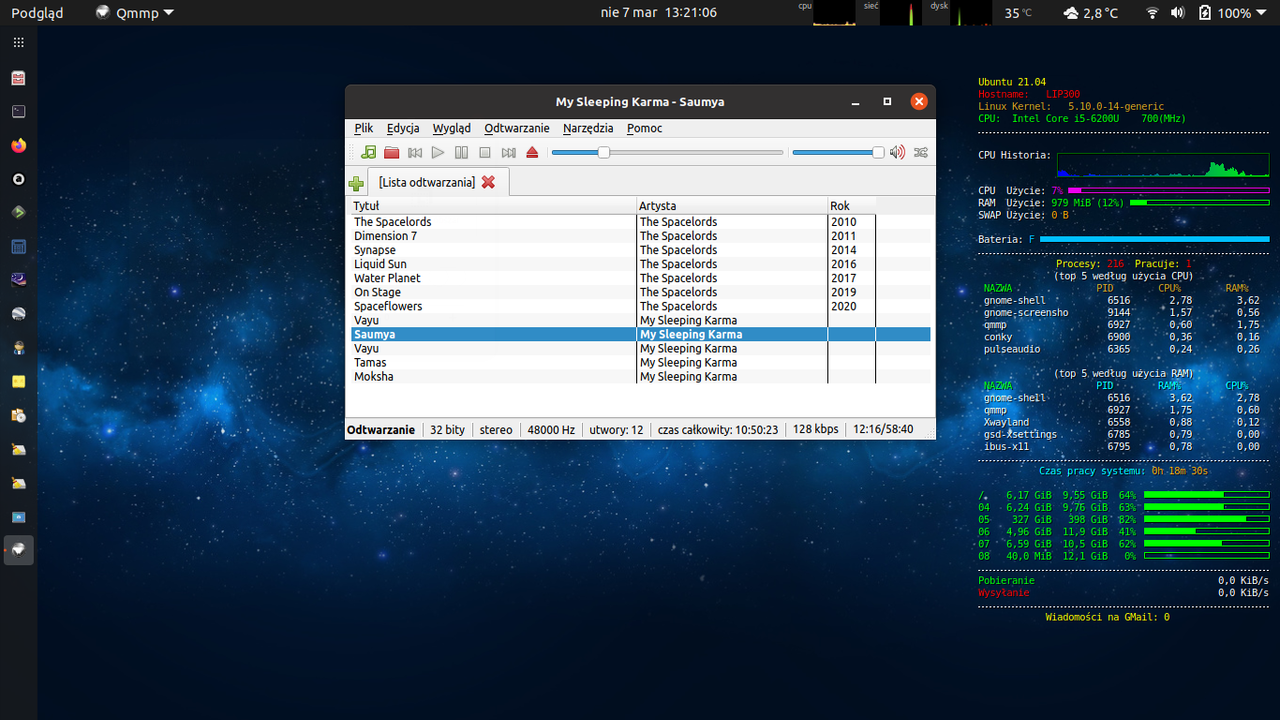Open the Edycja menu
Screen dimensions: 1280x720
click(x=403, y=128)
